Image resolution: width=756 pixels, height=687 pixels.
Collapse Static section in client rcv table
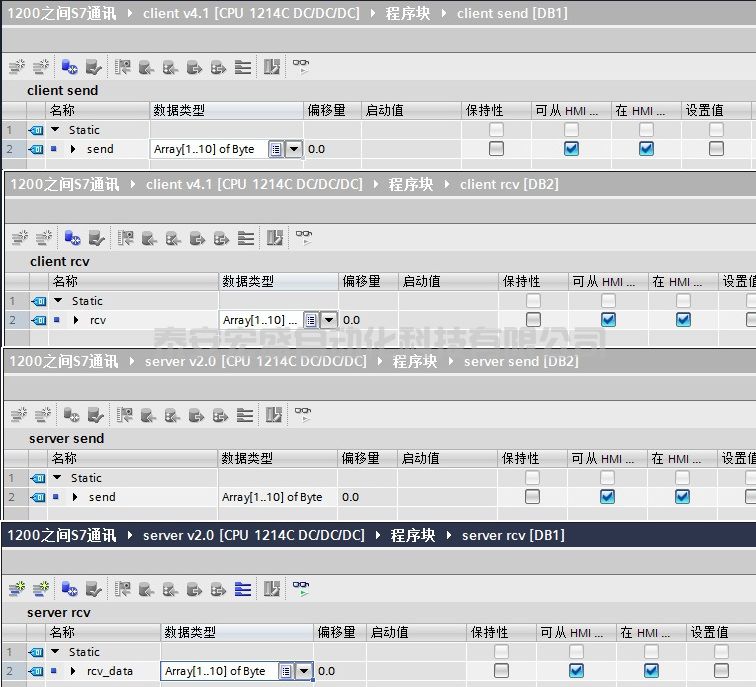point(57,301)
